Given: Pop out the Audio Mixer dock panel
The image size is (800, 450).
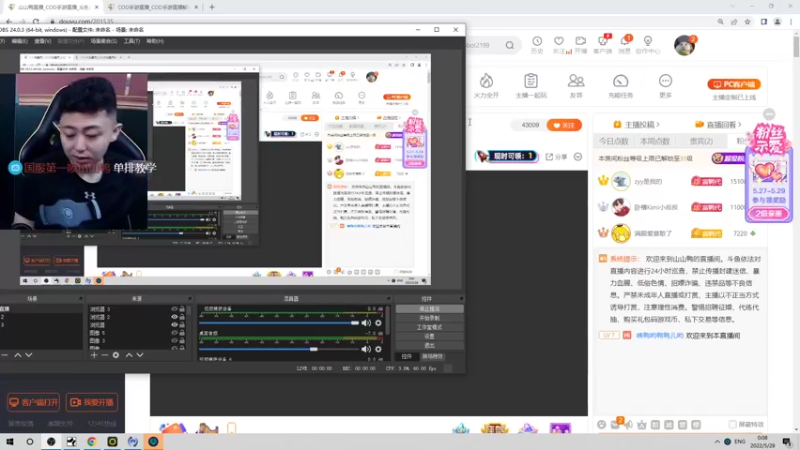Looking at the screenshot, I should tap(388, 298).
